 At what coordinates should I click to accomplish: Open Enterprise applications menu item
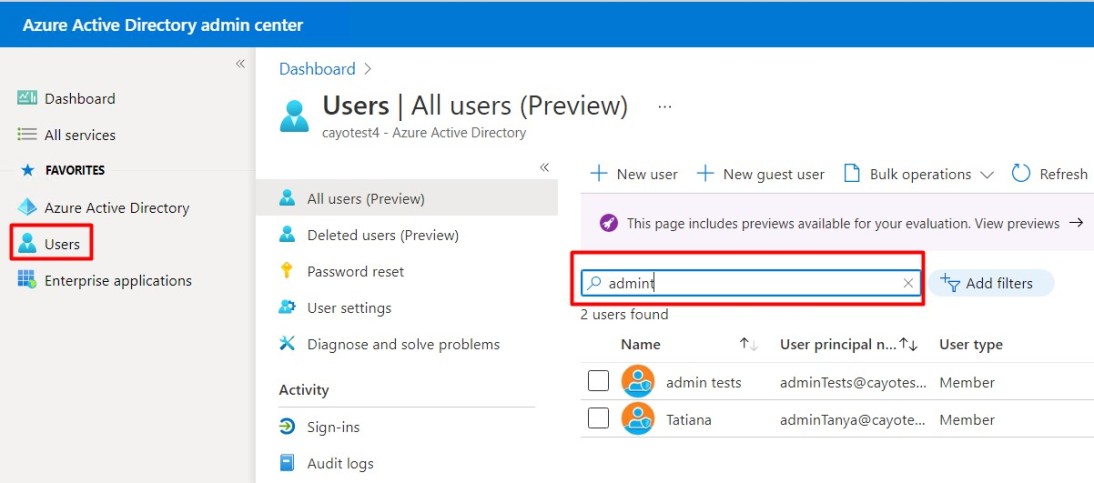click(118, 281)
